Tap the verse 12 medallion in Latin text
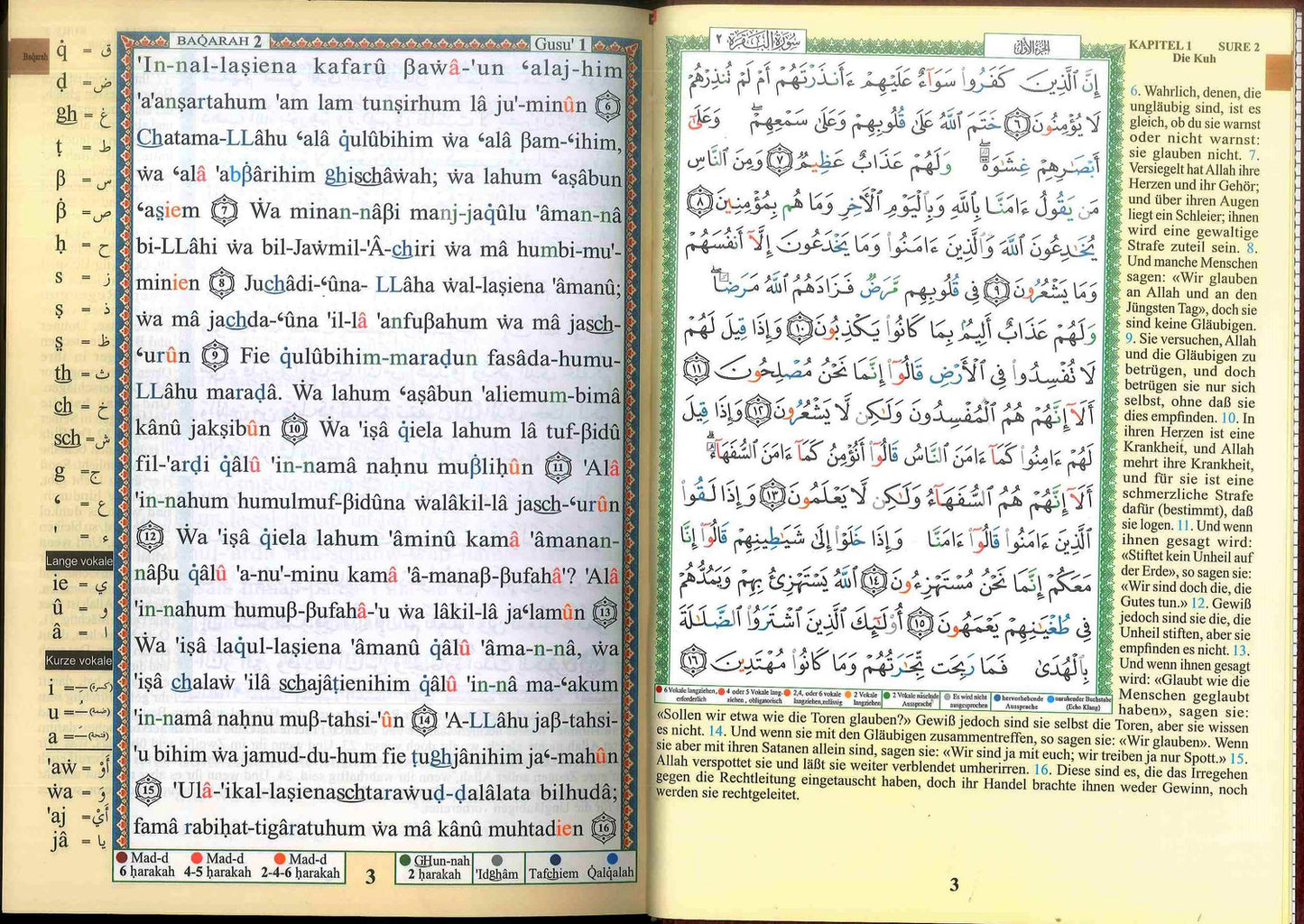1304x924 pixels. [149, 539]
